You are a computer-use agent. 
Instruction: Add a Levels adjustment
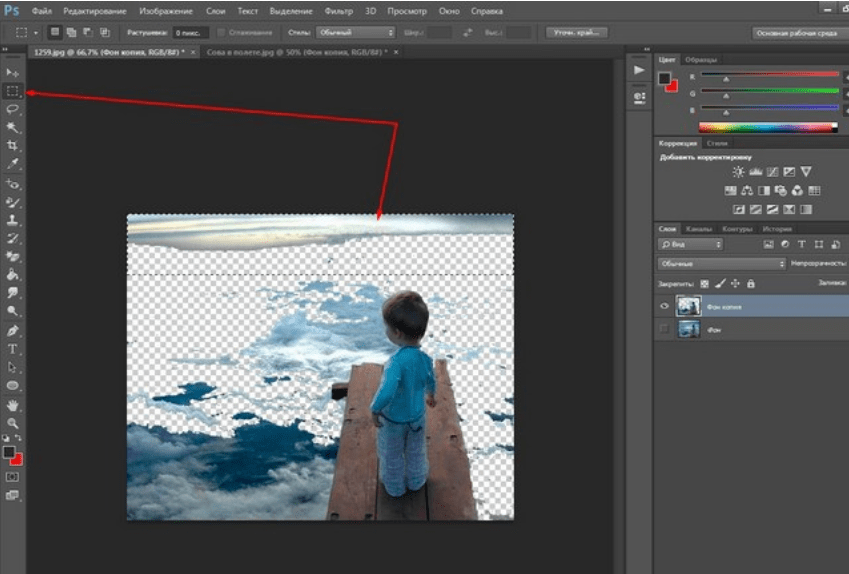[x=755, y=172]
